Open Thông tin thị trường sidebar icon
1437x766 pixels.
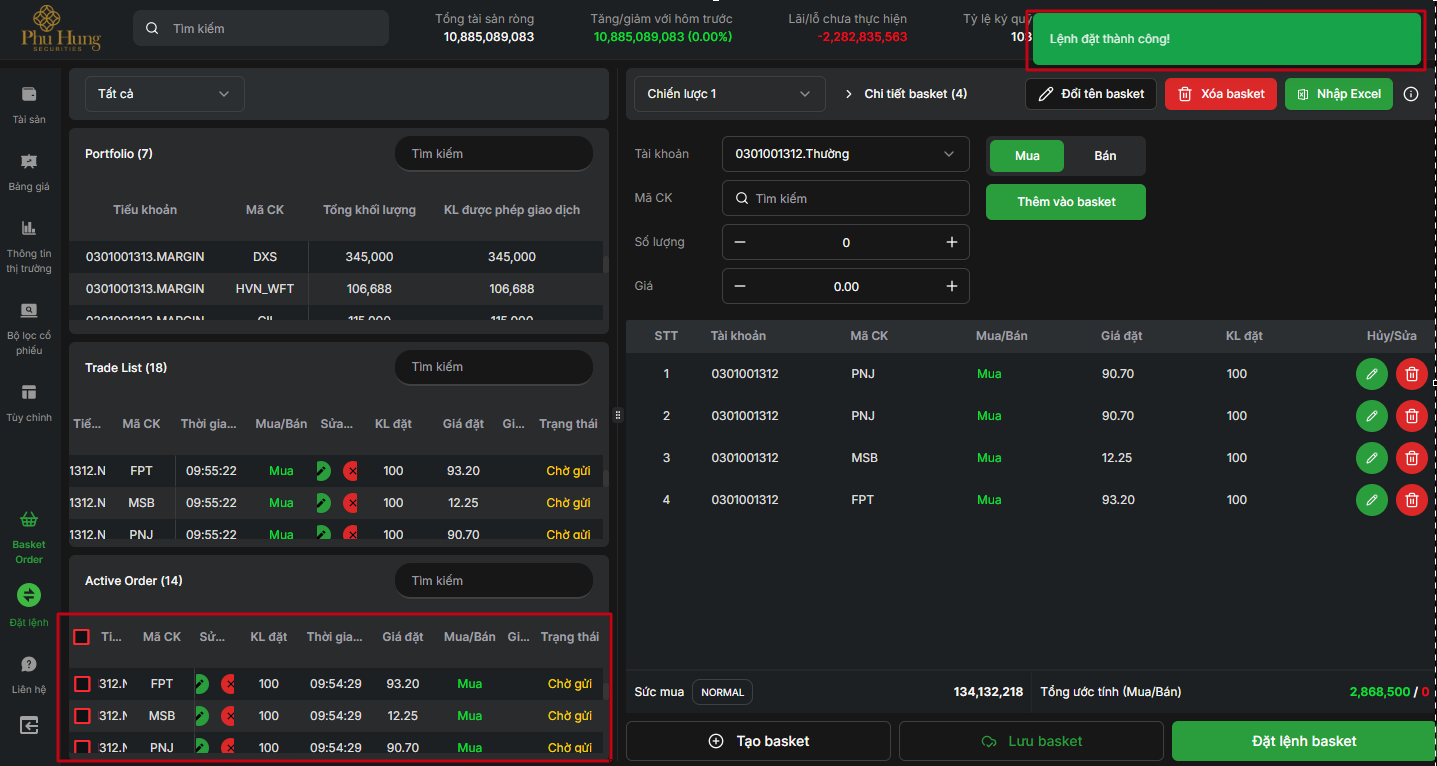[29, 228]
